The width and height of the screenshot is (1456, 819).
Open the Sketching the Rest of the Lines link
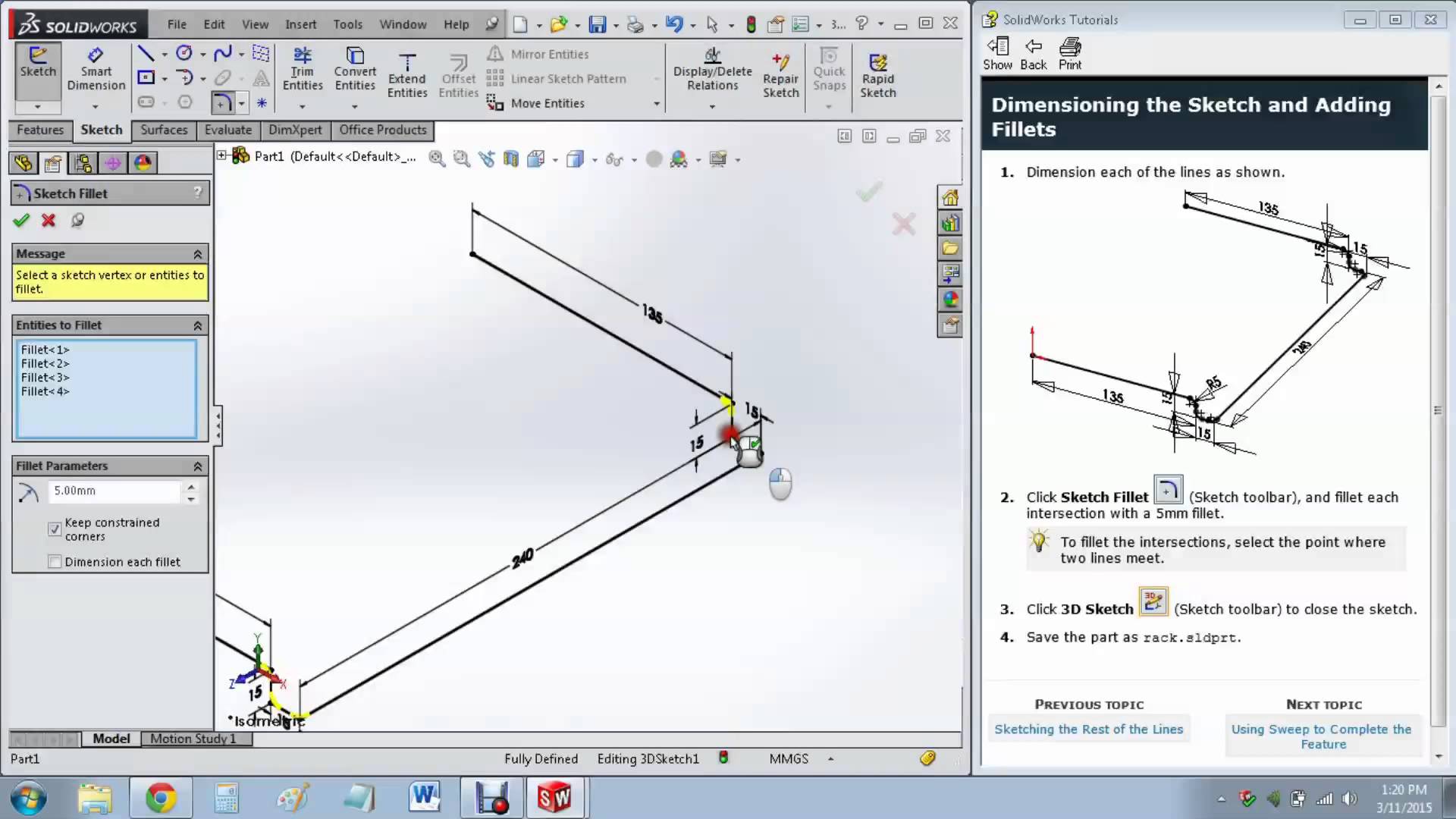pyautogui.click(x=1089, y=729)
